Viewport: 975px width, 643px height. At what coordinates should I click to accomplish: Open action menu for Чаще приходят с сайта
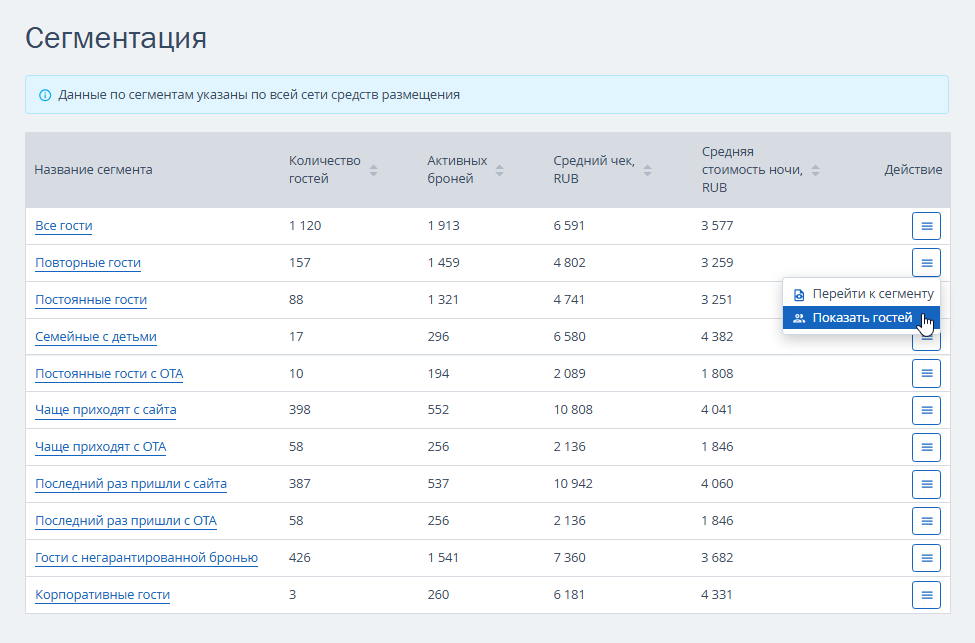[x=926, y=410]
